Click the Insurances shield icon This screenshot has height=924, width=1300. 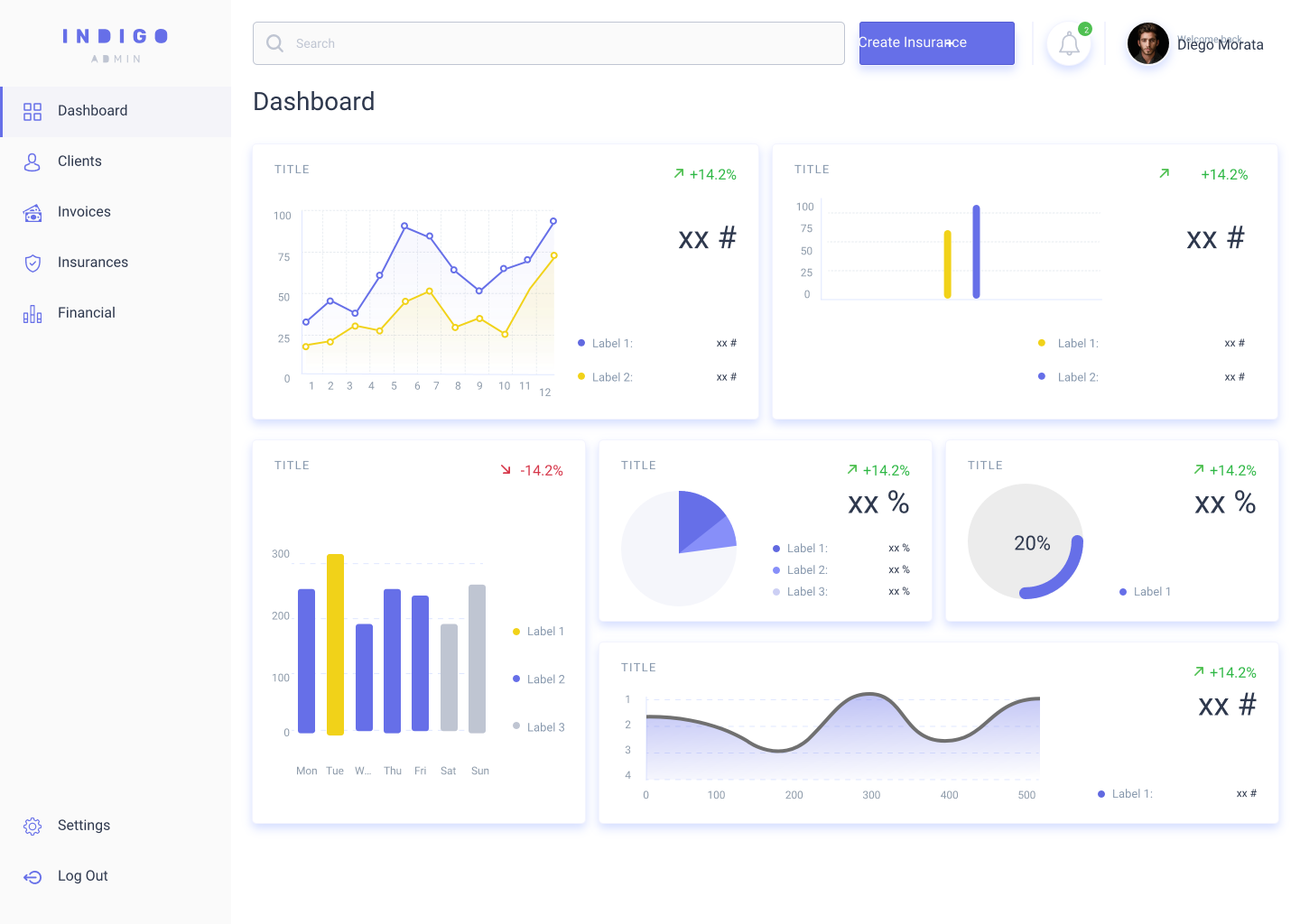tap(32, 263)
